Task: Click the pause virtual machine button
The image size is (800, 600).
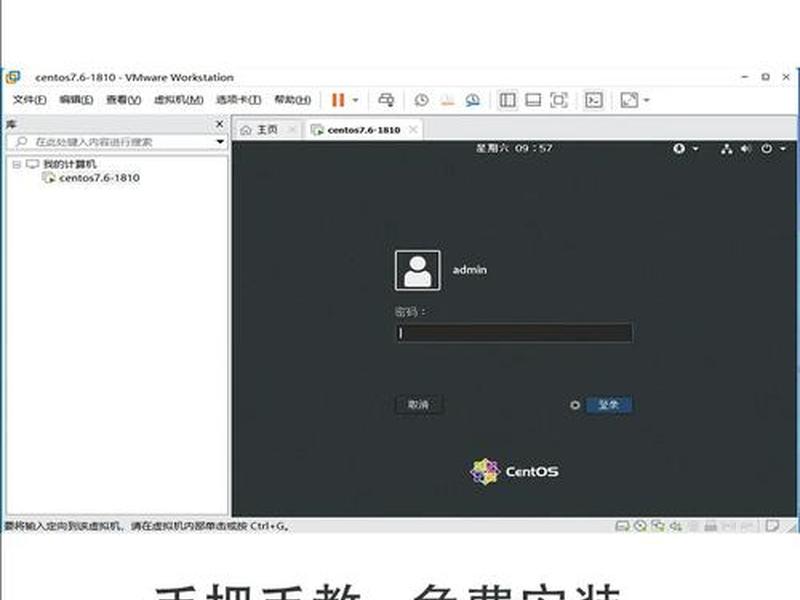Action: (338, 100)
